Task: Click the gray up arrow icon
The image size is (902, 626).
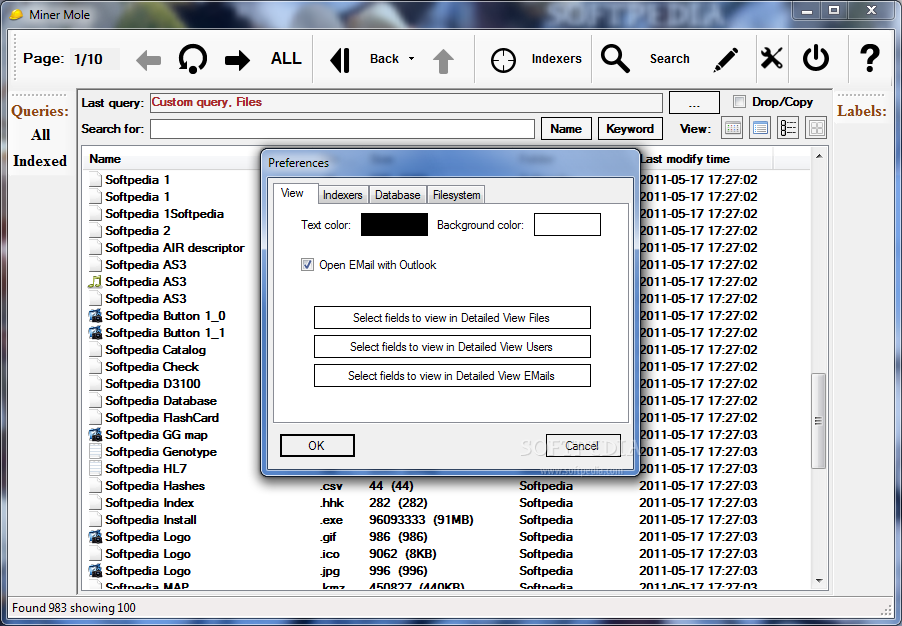Action: (443, 61)
